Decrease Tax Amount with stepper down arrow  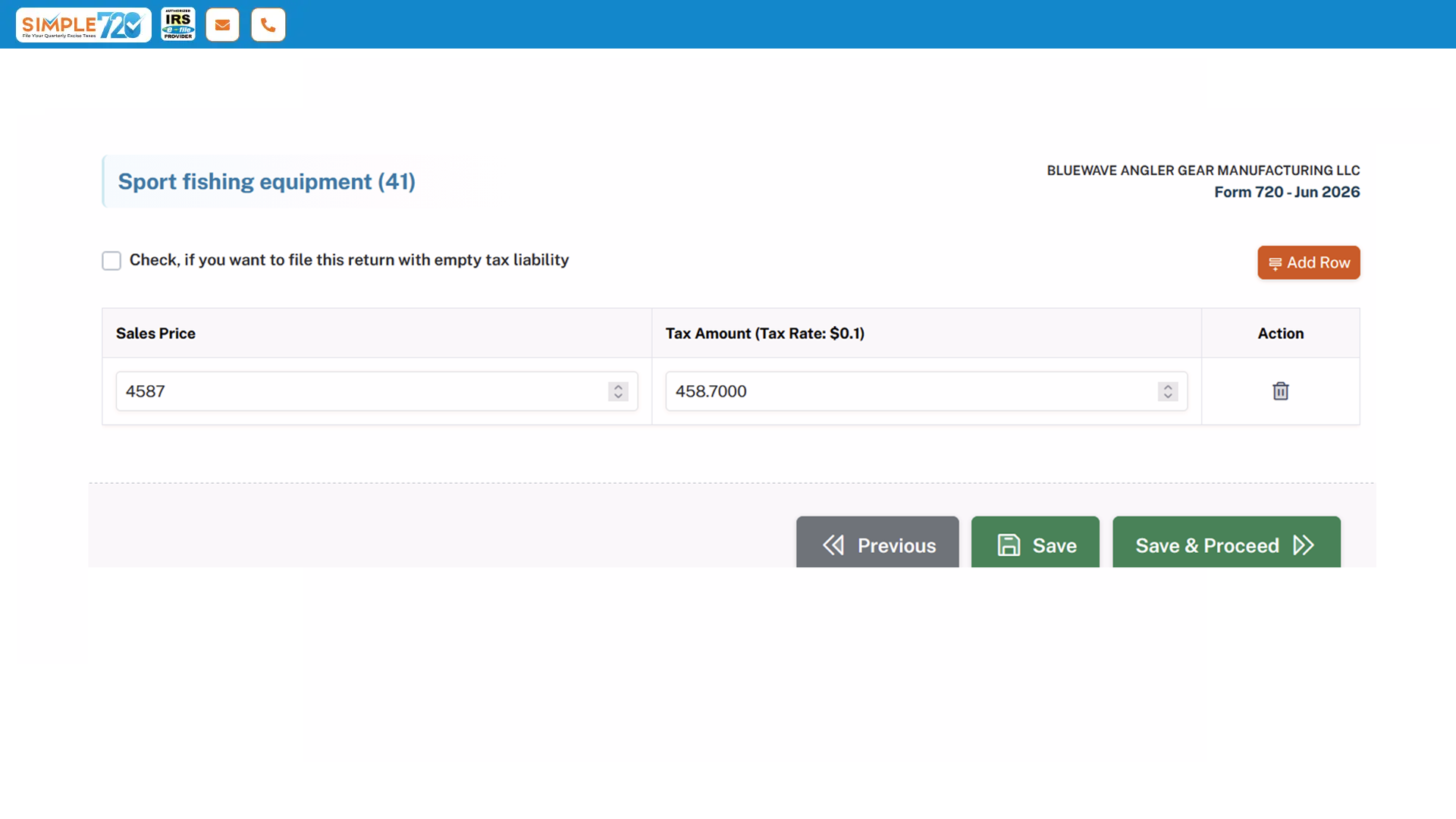(x=1168, y=396)
